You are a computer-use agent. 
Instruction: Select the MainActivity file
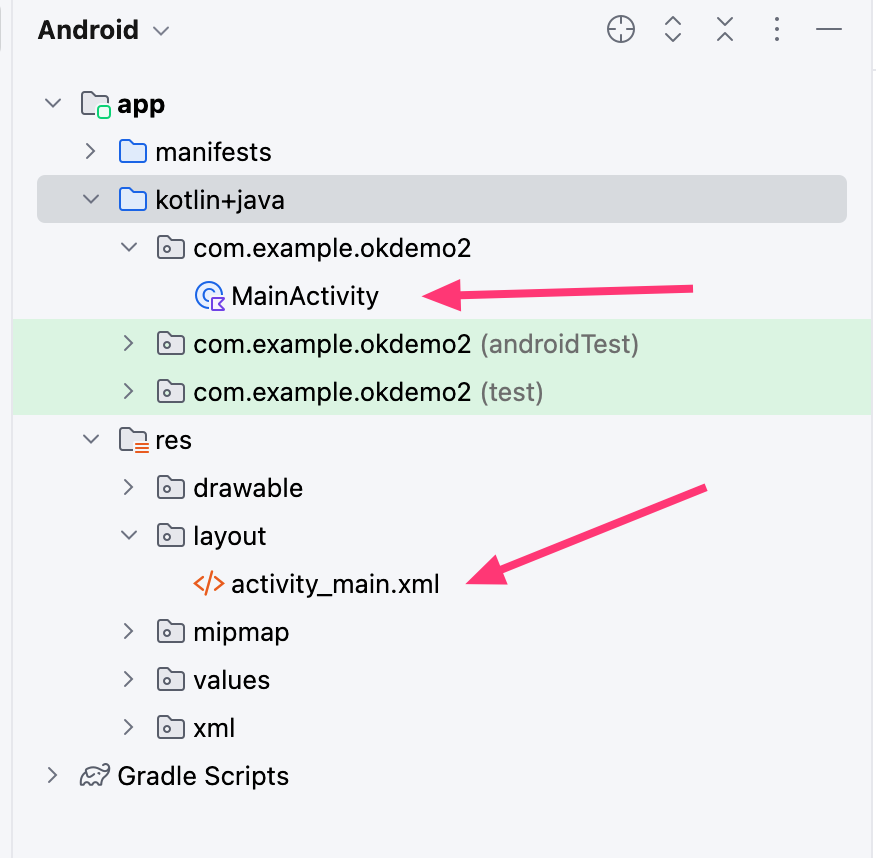pyautogui.click(x=305, y=296)
